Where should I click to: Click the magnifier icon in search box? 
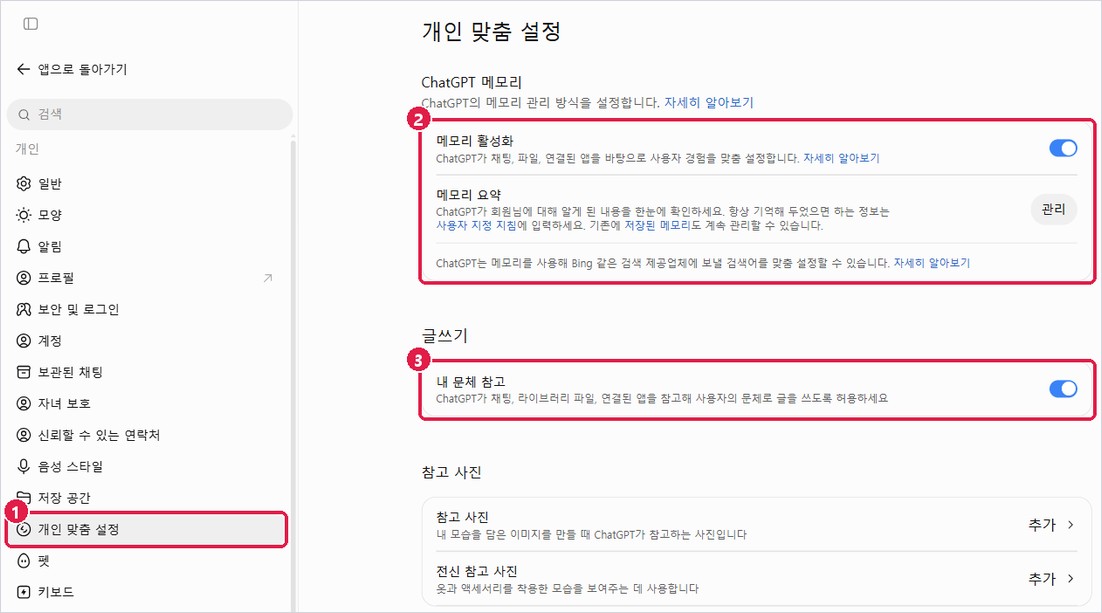coord(24,115)
